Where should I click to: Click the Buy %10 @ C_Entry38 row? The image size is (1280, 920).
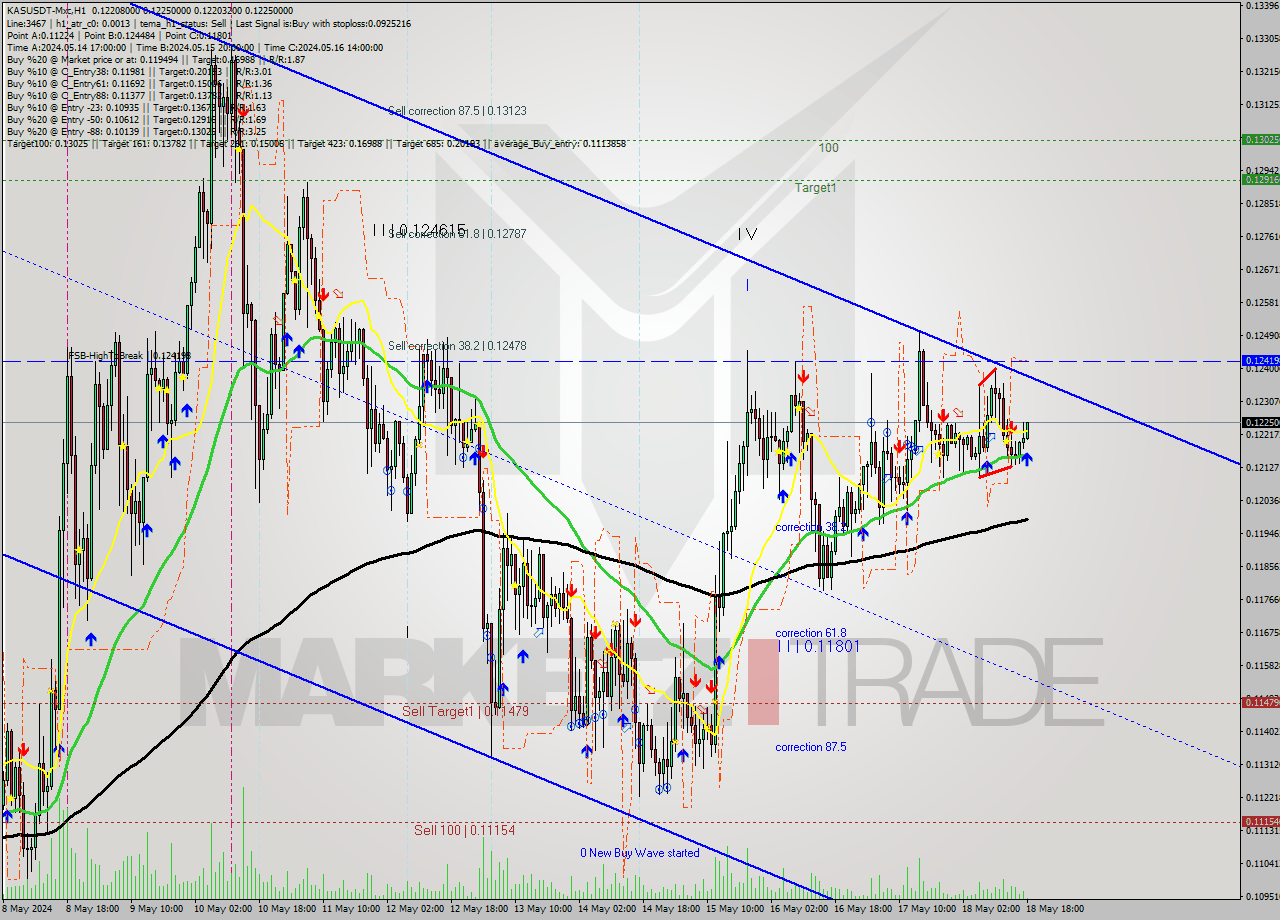[139, 71]
